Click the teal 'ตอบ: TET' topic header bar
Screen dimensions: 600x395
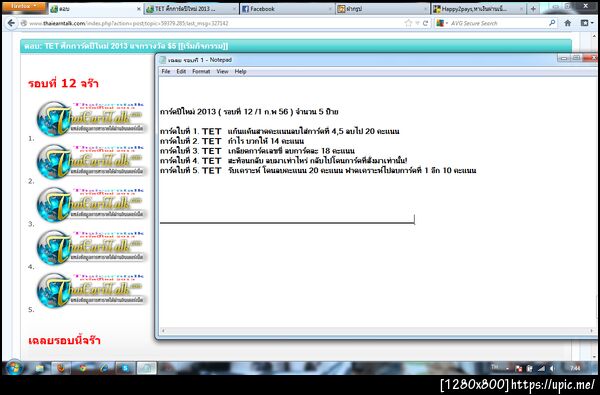click(x=296, y=46)
